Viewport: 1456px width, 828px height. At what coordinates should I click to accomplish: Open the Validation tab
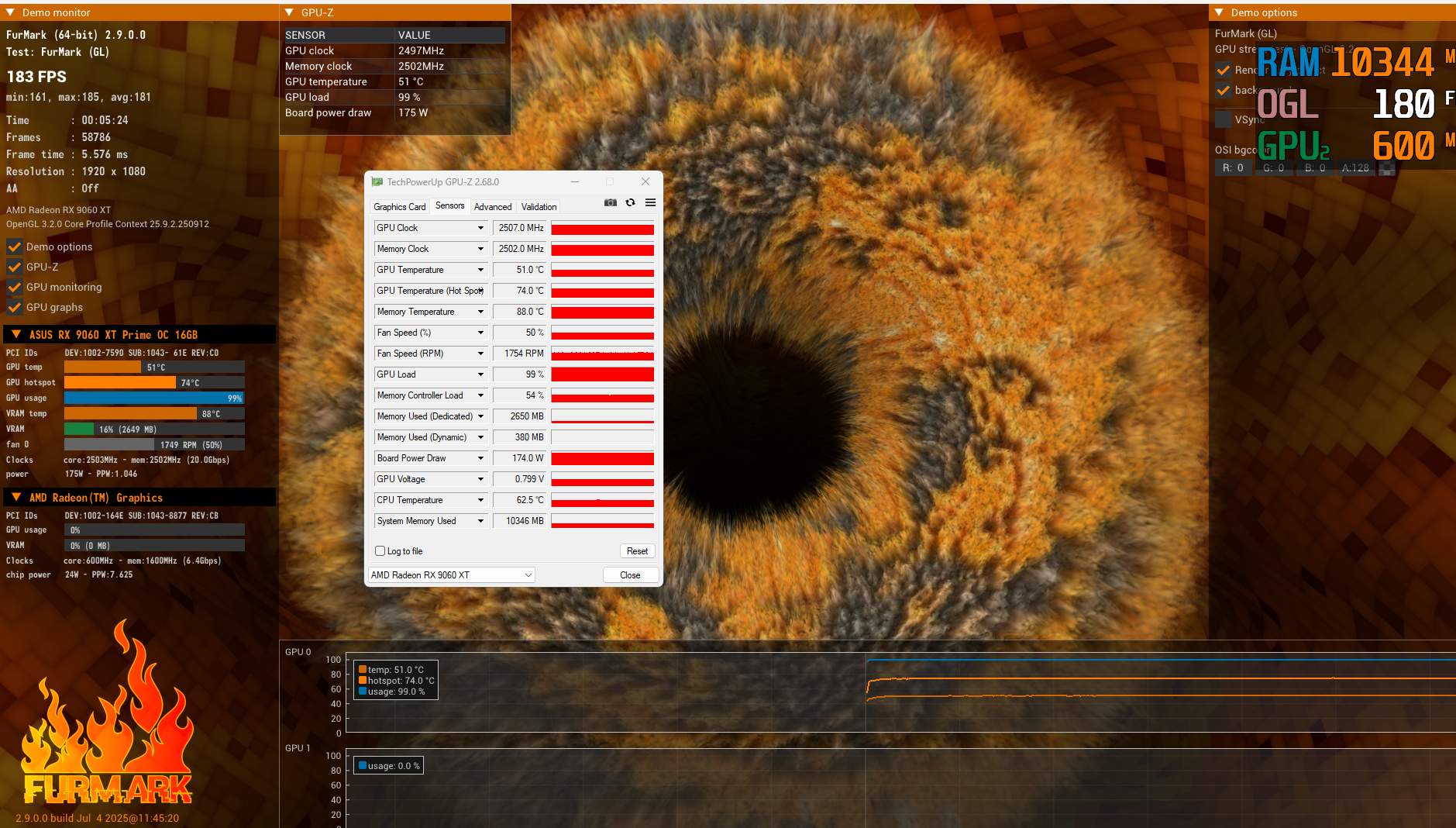click(539, 207)
